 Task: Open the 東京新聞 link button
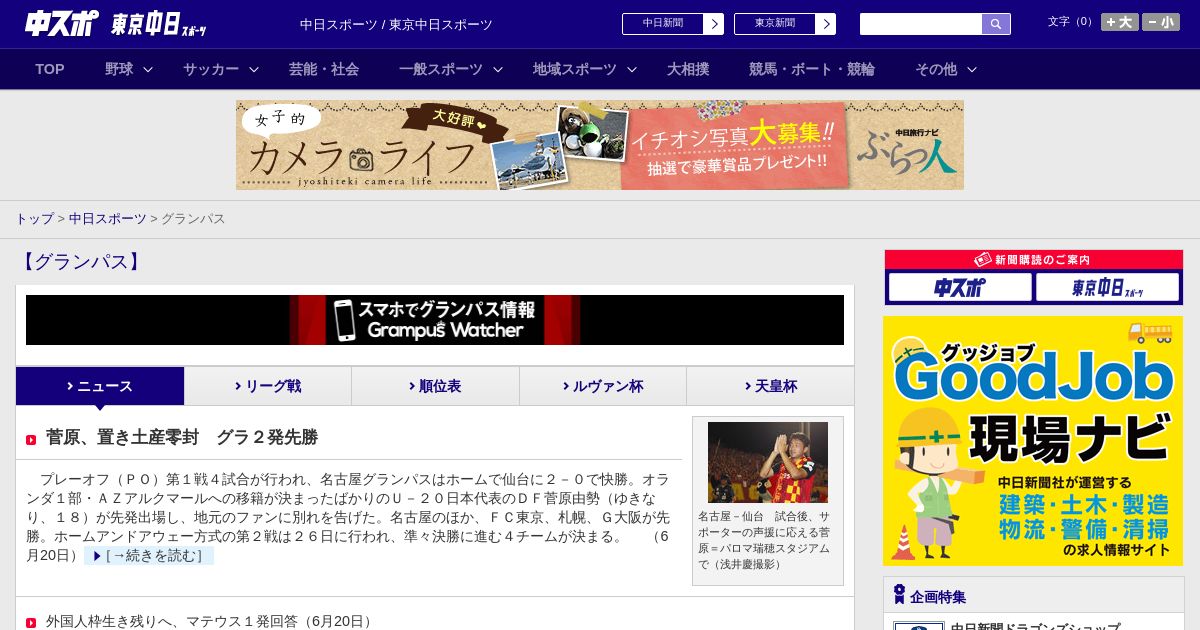(x=774, y=24)
